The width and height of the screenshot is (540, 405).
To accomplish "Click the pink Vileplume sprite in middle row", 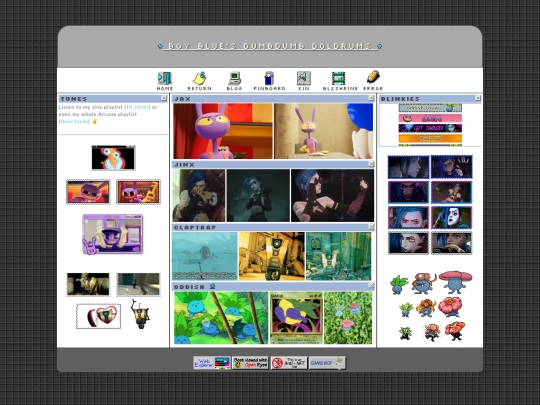I will point(450,307).
